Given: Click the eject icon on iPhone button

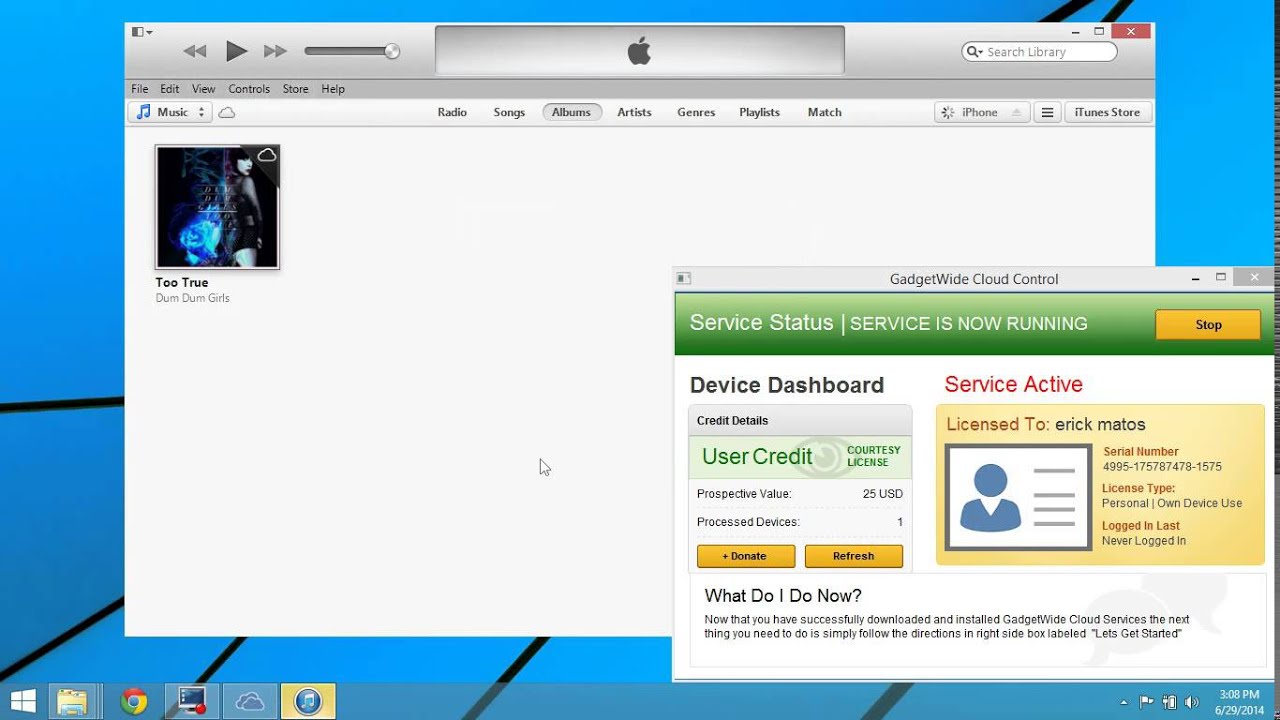Looking at the screenshot, I should coord(1016,113).
